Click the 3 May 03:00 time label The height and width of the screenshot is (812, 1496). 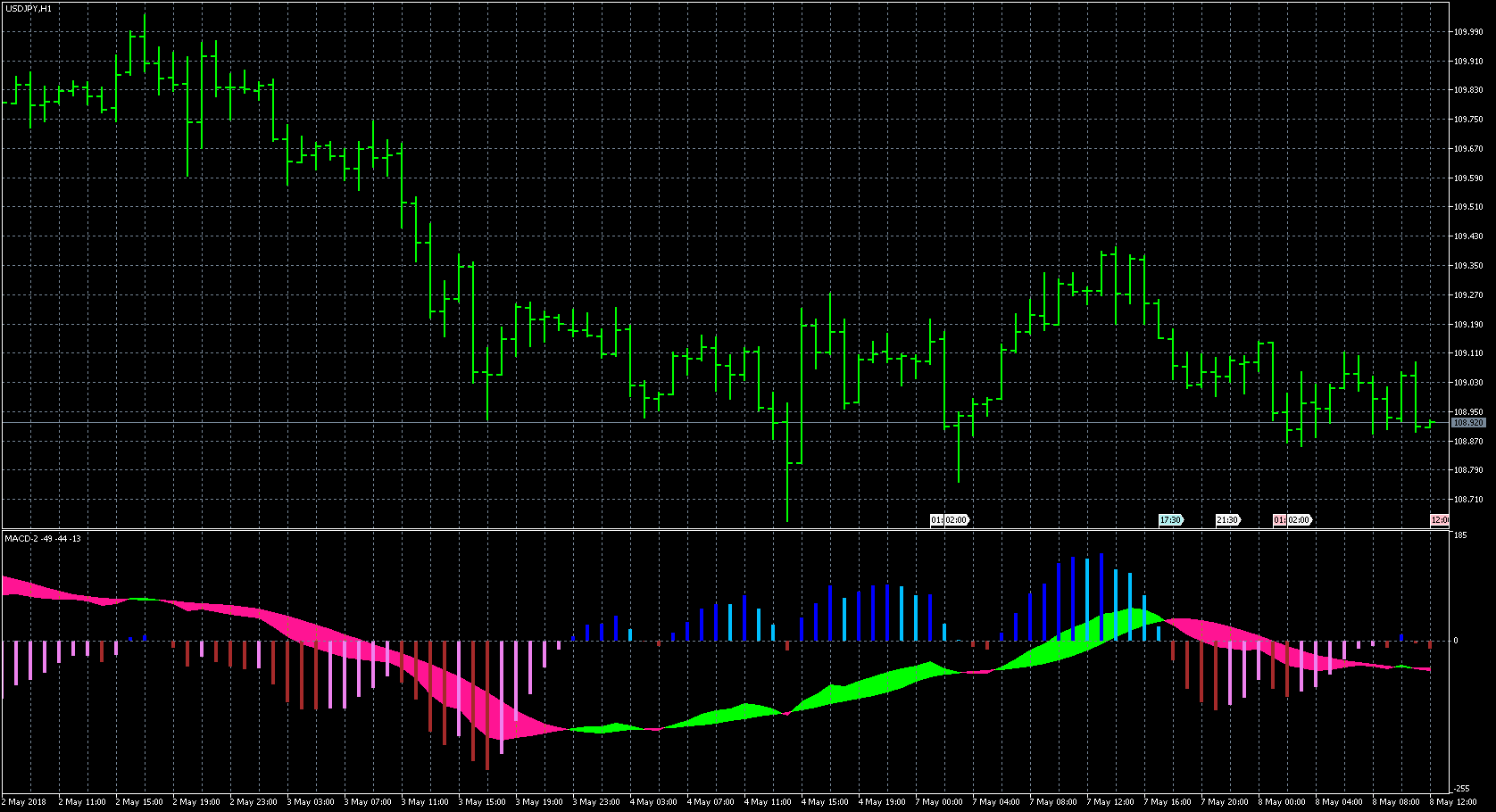point(311,802)
